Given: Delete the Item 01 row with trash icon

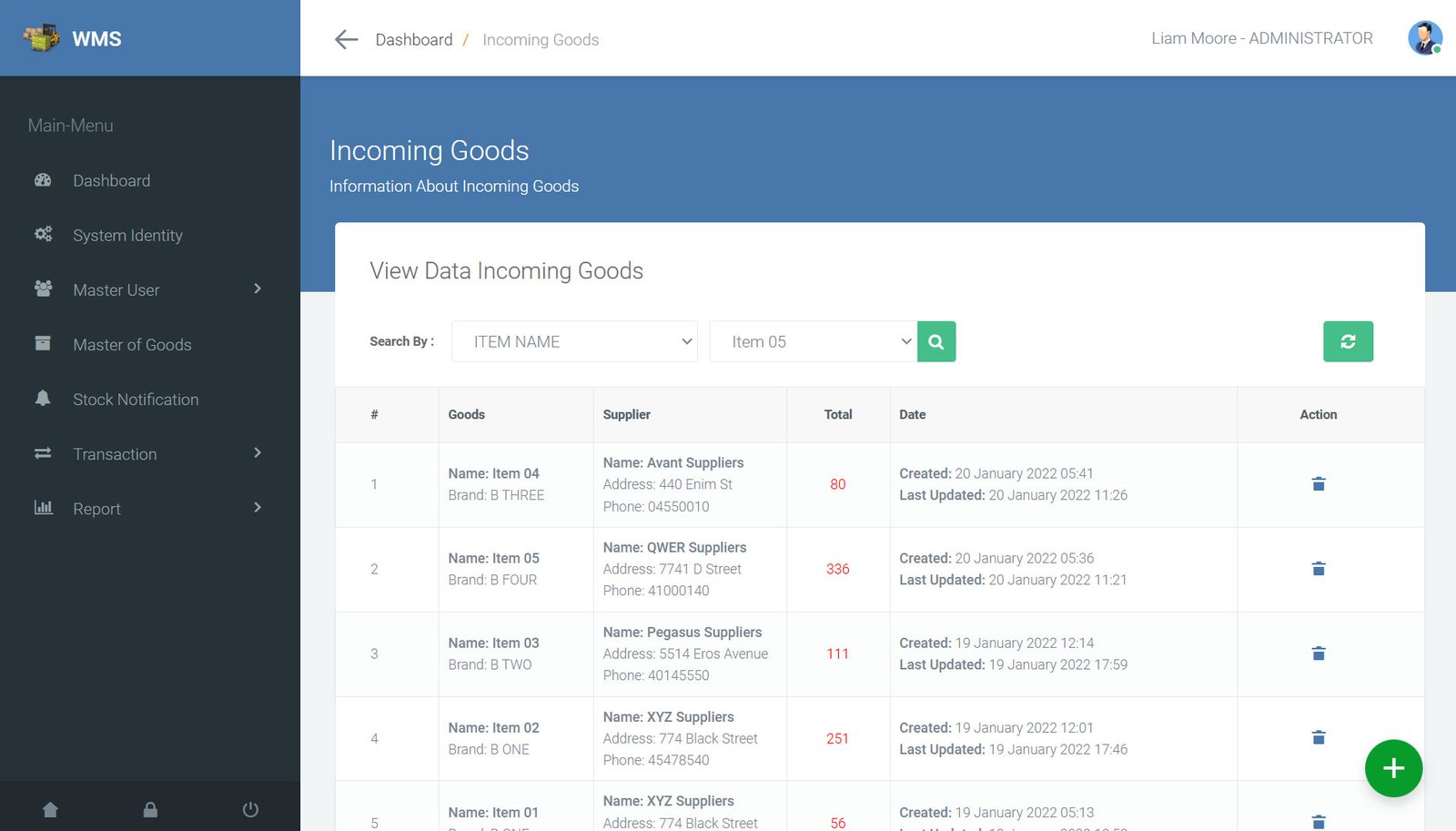Looking at the screenshot, I should (x=1319, y=822).
